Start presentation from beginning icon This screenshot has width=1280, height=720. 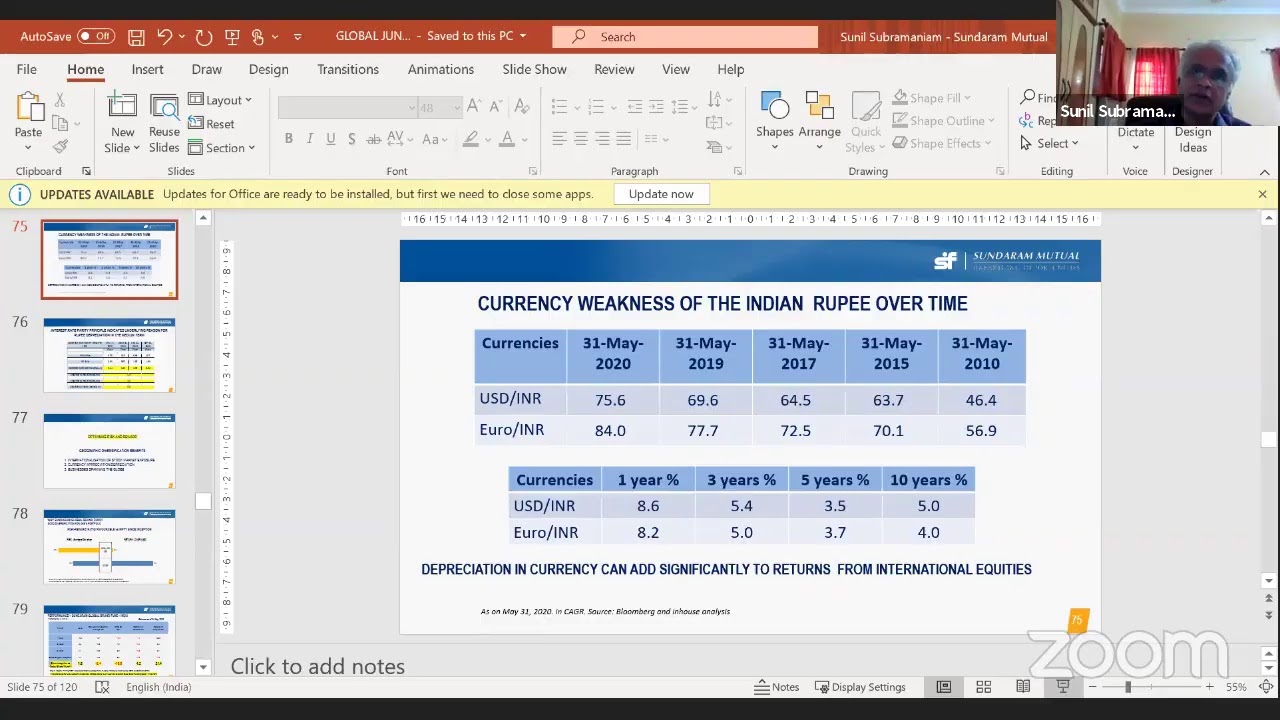(232, 36)
